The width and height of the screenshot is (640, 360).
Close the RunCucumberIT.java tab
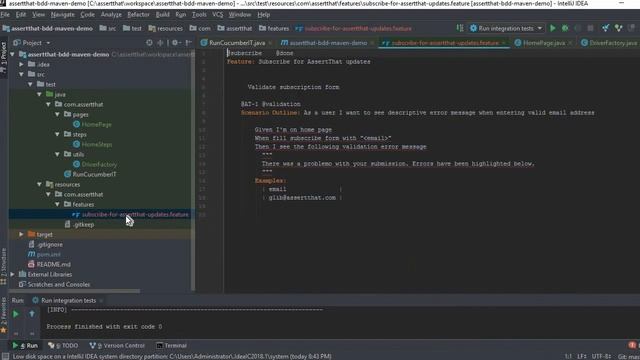(270, 43)
